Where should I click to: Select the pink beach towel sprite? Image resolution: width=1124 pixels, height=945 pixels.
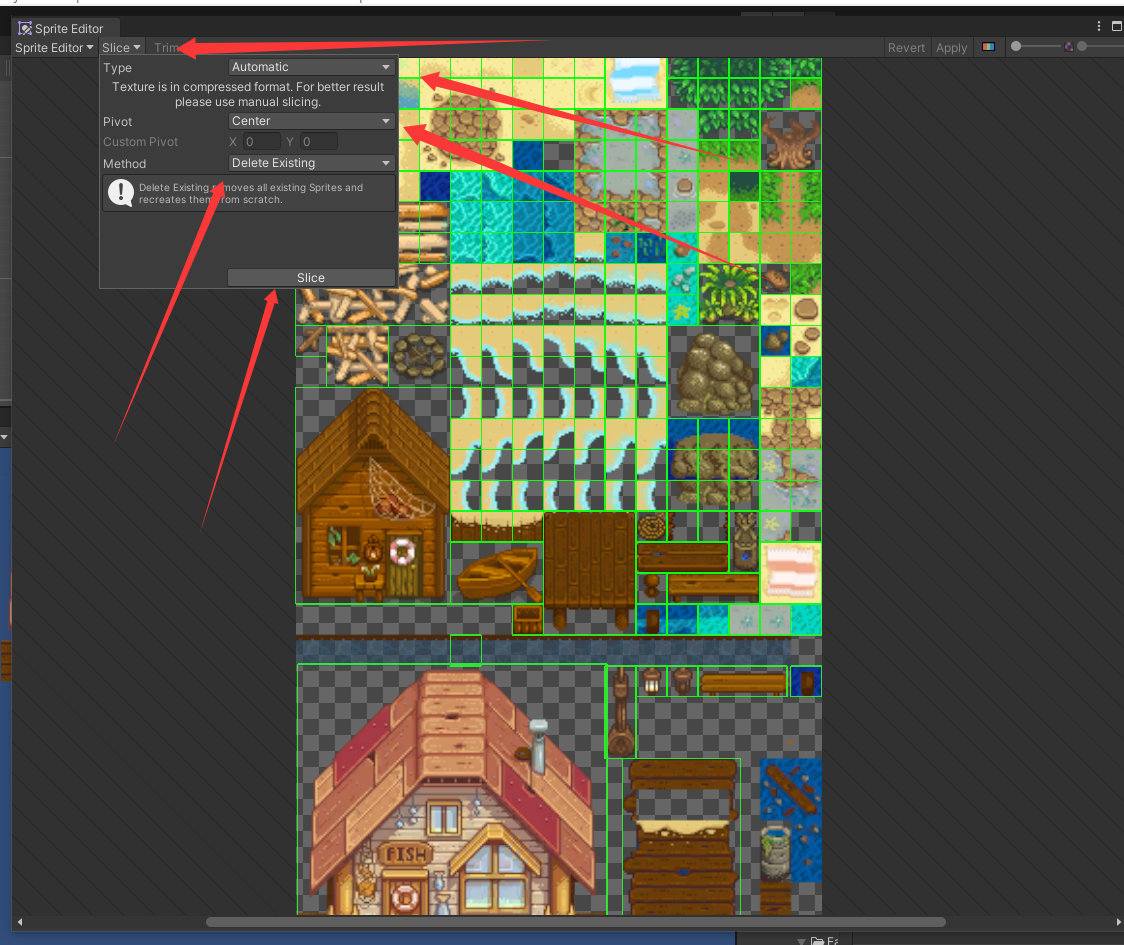click(x=791, y=573)
